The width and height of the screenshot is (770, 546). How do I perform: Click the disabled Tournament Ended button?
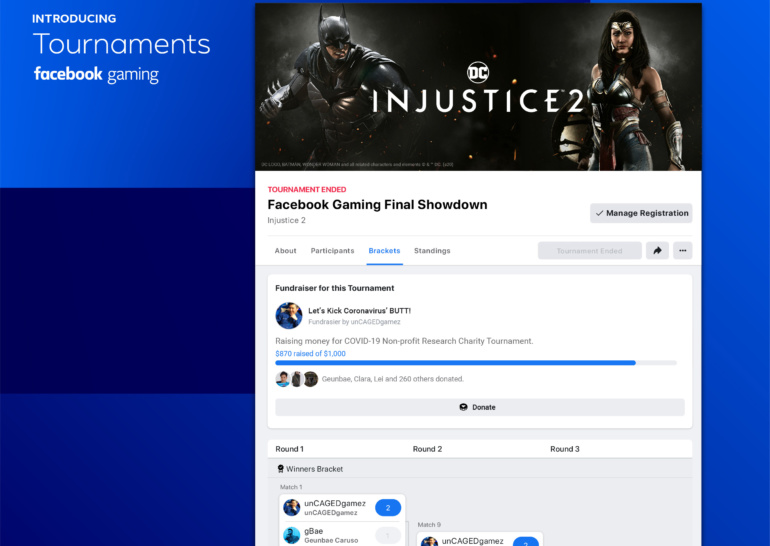click(x=590, y=250)
